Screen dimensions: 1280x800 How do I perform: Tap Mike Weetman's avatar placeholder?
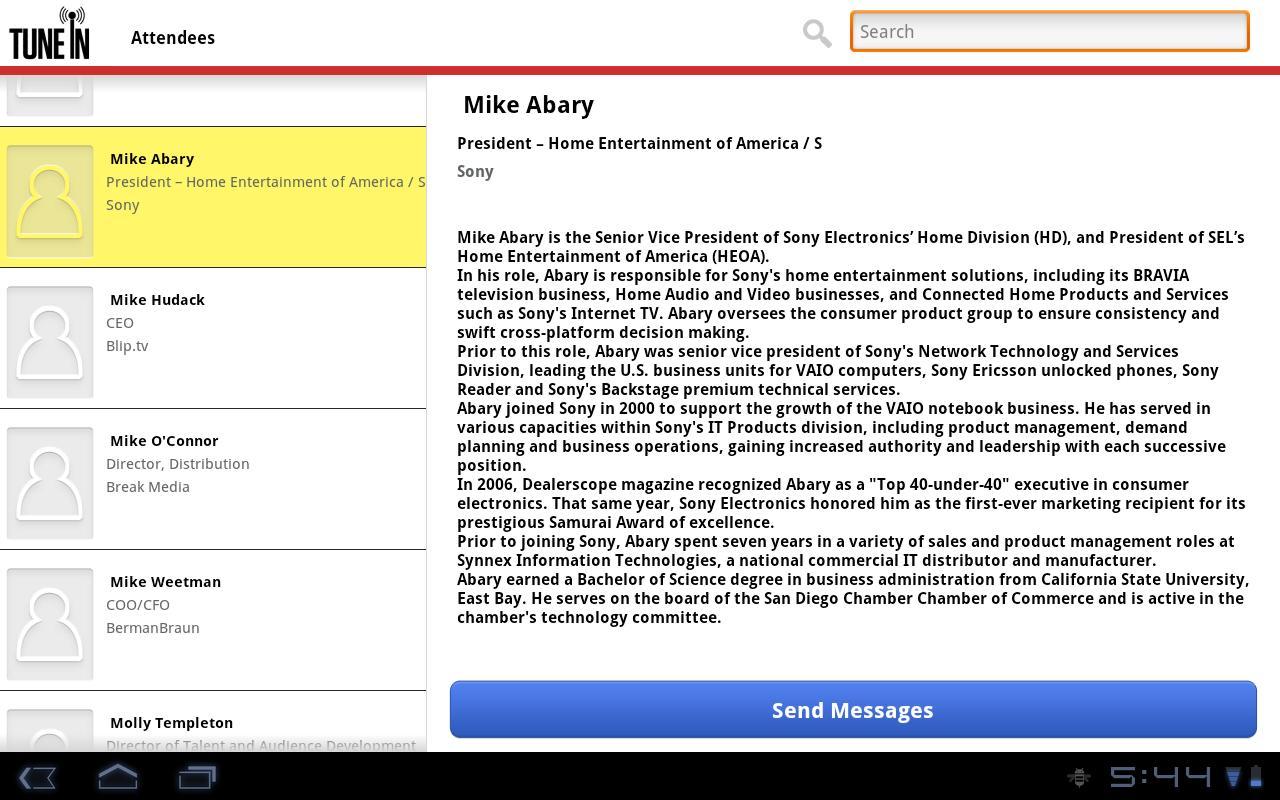50,624
